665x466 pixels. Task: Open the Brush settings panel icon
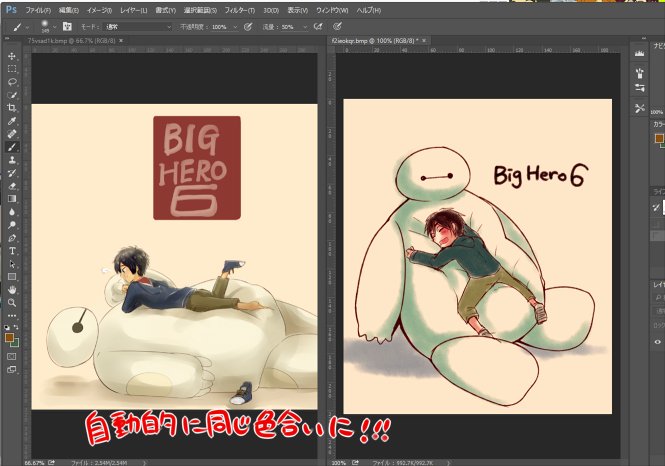coord(640,88)
